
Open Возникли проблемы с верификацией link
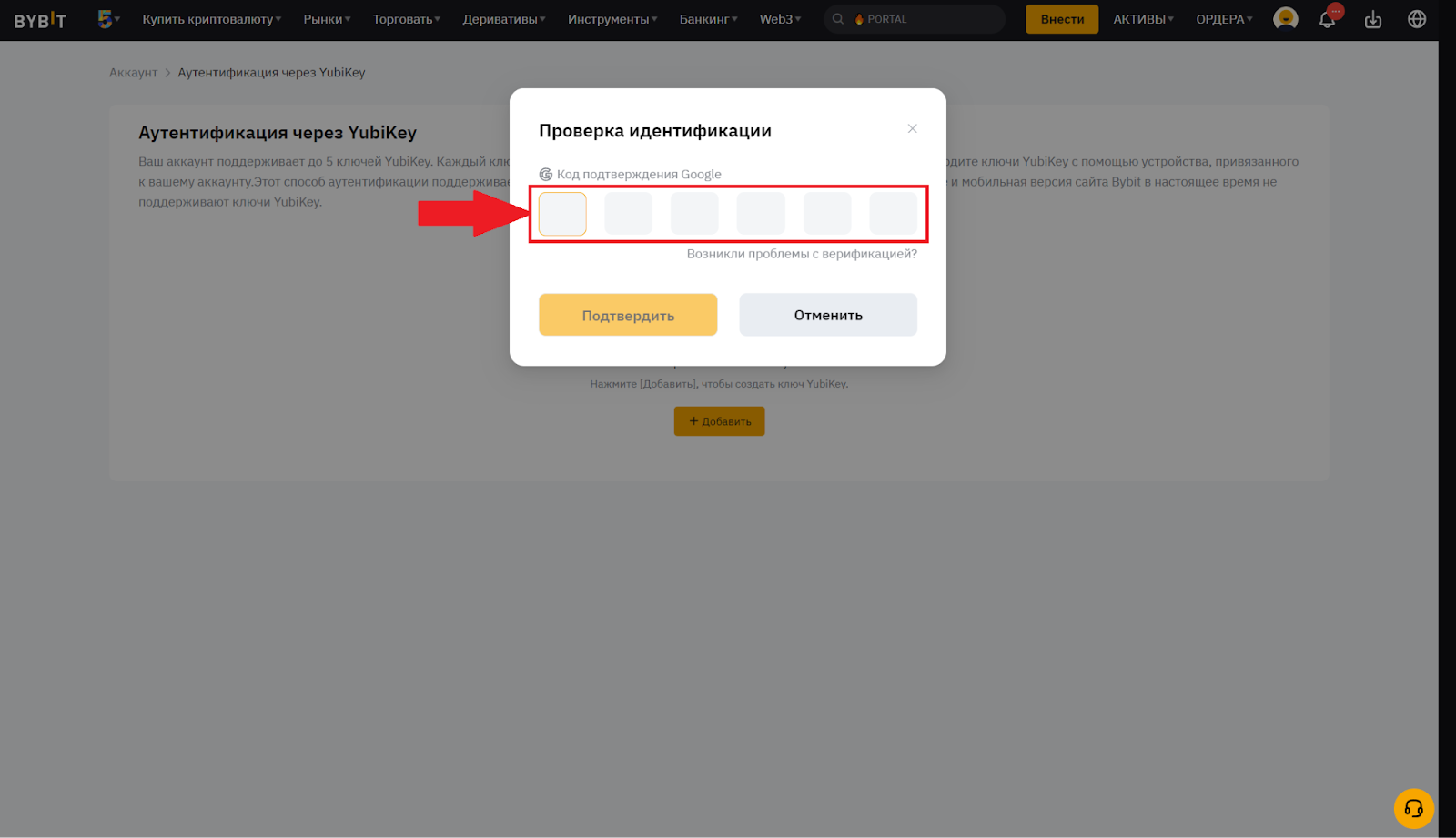tap(802, 254)
